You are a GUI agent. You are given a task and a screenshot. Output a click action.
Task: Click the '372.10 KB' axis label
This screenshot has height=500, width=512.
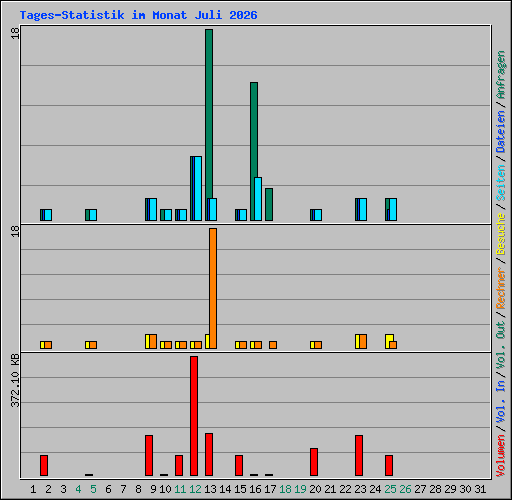(x=15, y=380)
